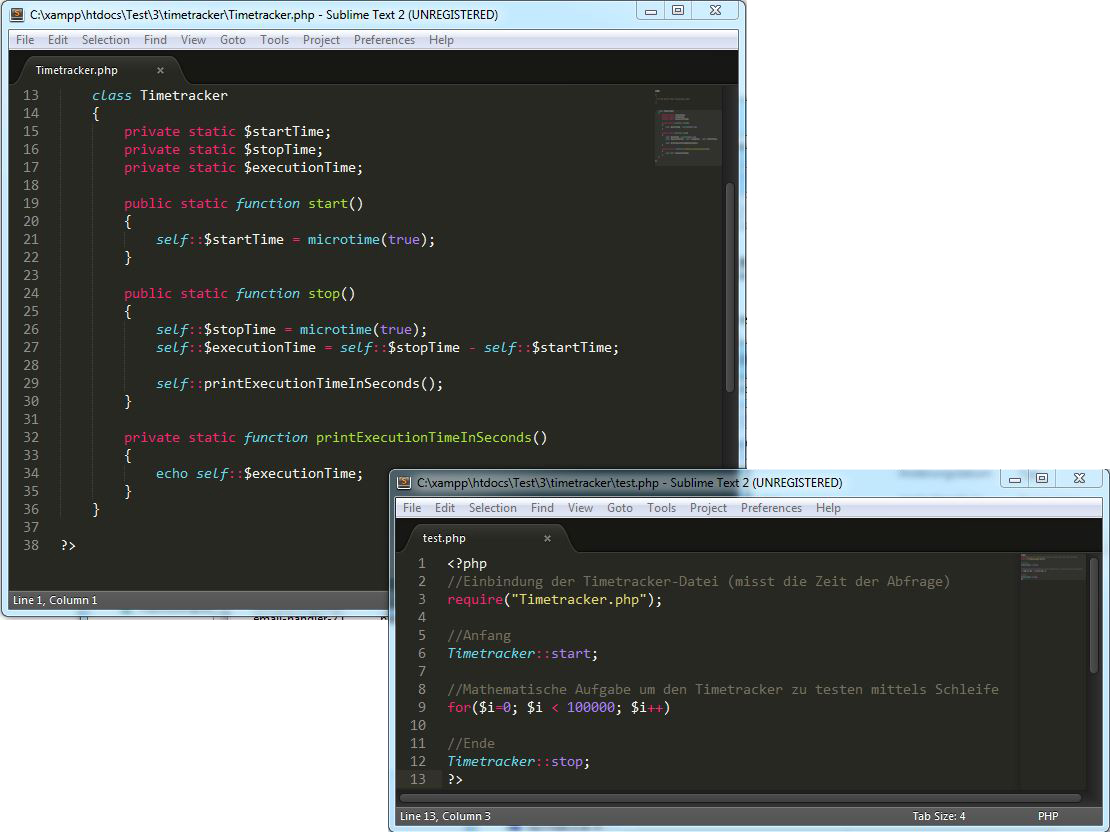The width and height of the screenshot is (1110, 832).
Task: Maximize the test.php window
Action: 1042,479
